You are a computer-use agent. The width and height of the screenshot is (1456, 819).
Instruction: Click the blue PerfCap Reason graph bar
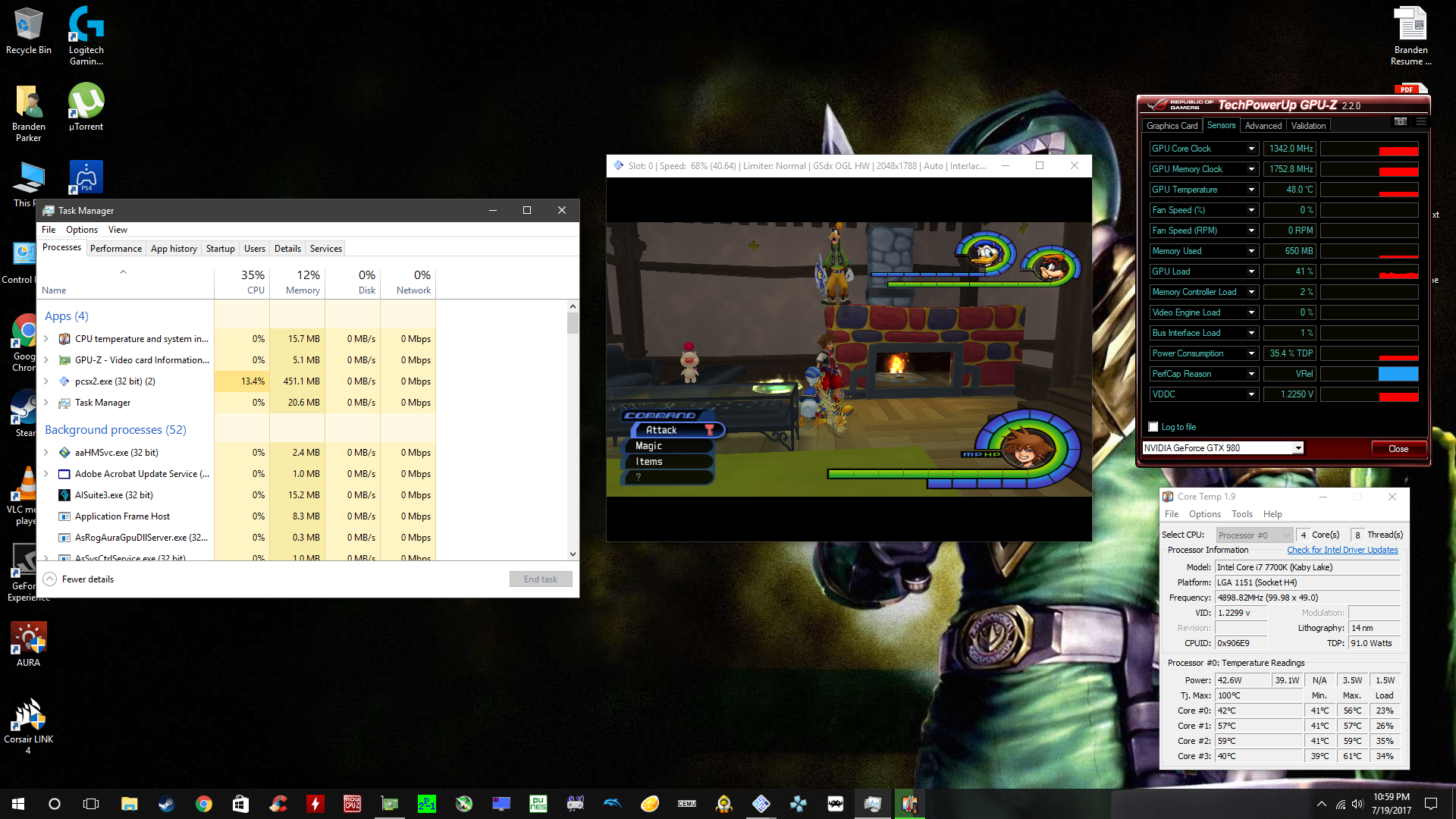(x=1398, y=374)
